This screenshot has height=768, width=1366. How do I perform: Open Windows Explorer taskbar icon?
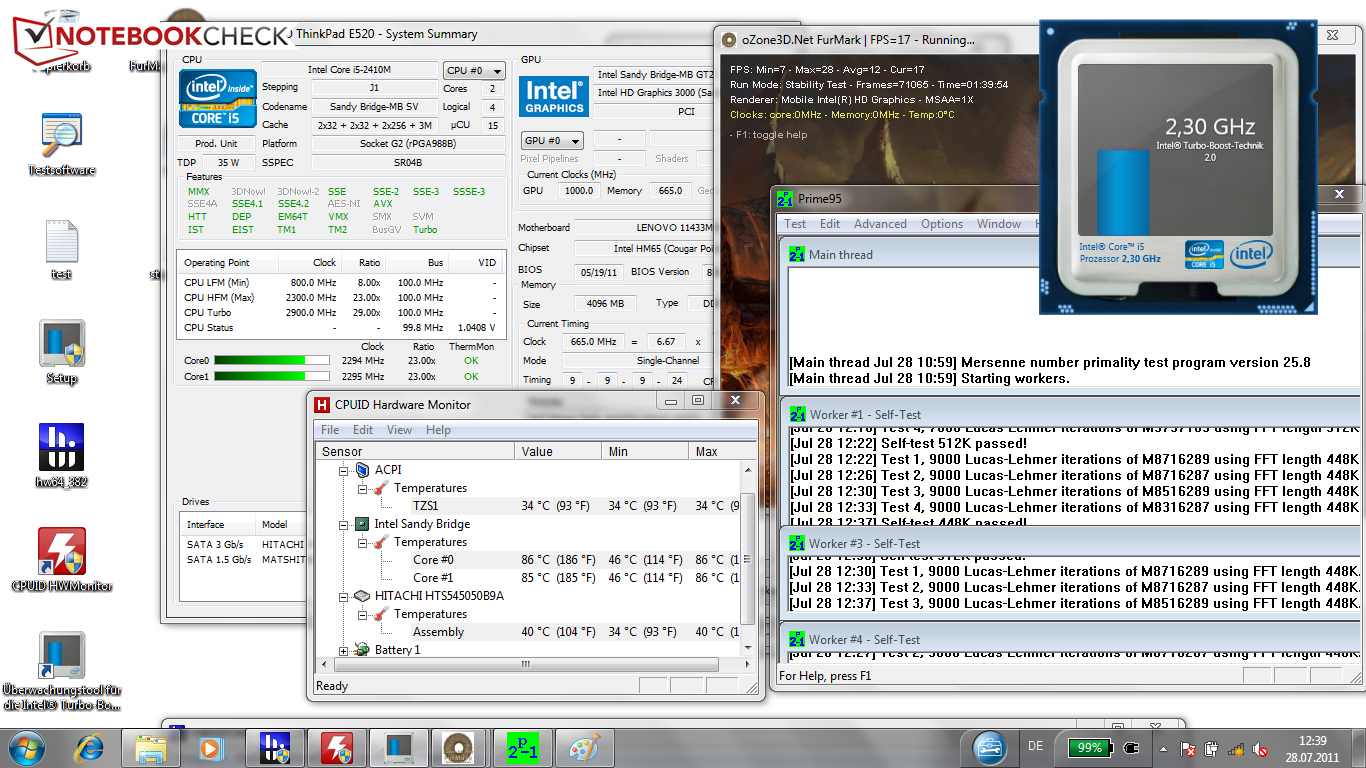coord(151,747)
